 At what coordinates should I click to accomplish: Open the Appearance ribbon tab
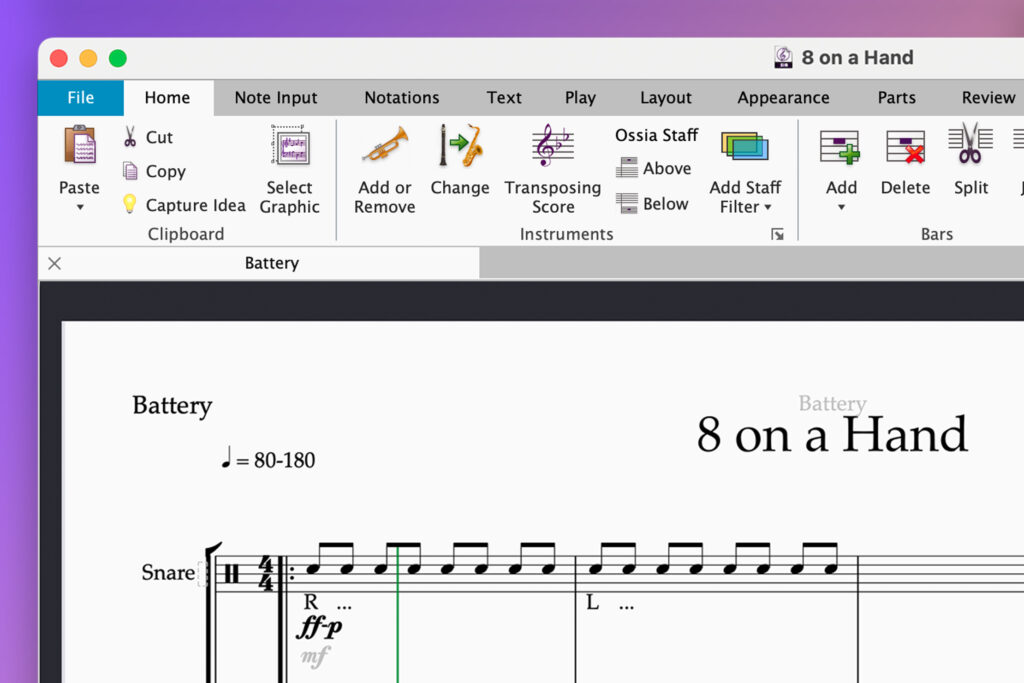tap(783, 97)
